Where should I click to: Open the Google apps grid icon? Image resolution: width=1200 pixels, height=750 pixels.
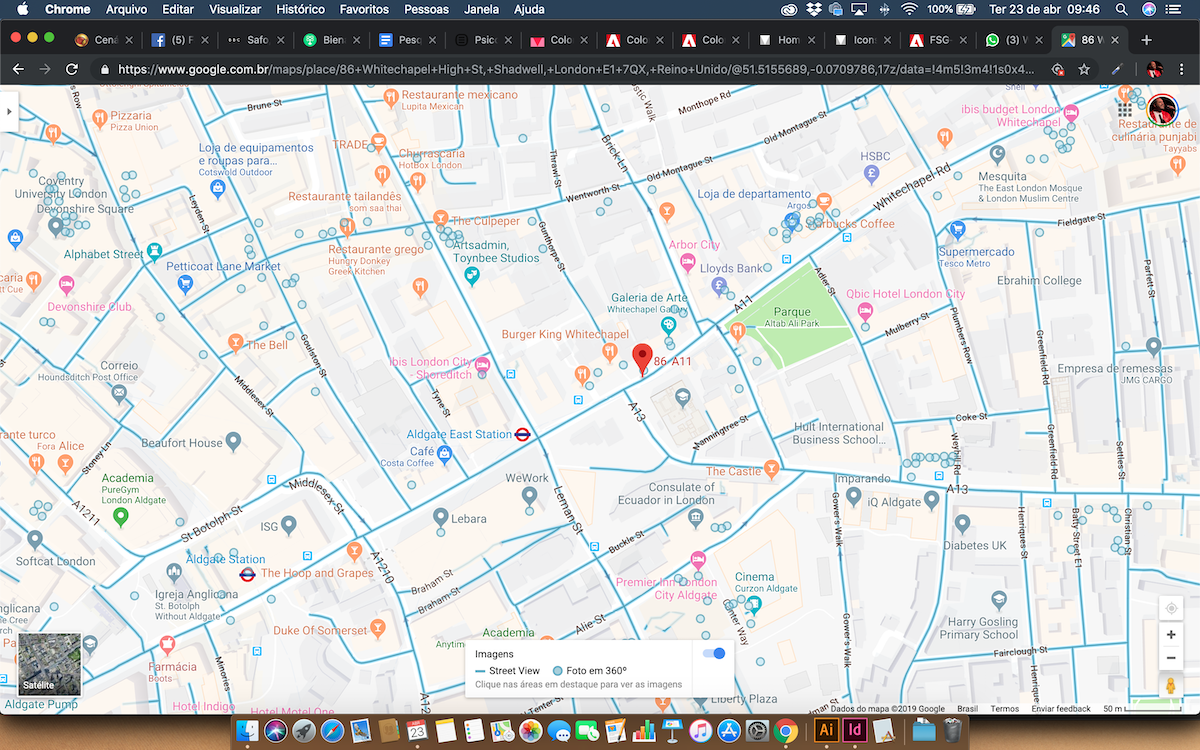(x=1125, y=110)
